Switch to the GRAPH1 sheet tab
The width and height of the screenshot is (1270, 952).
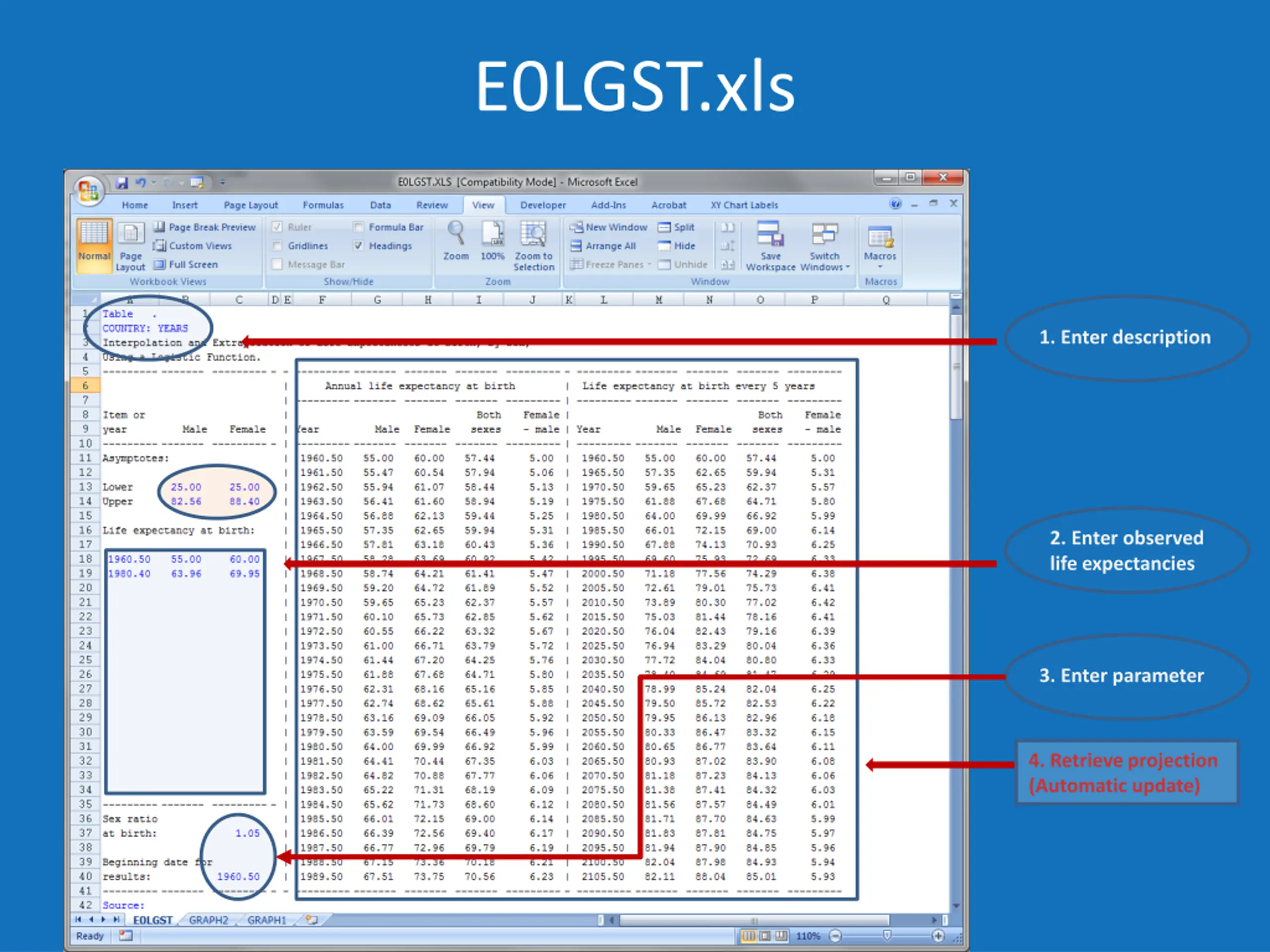click(x=266, y=920)
